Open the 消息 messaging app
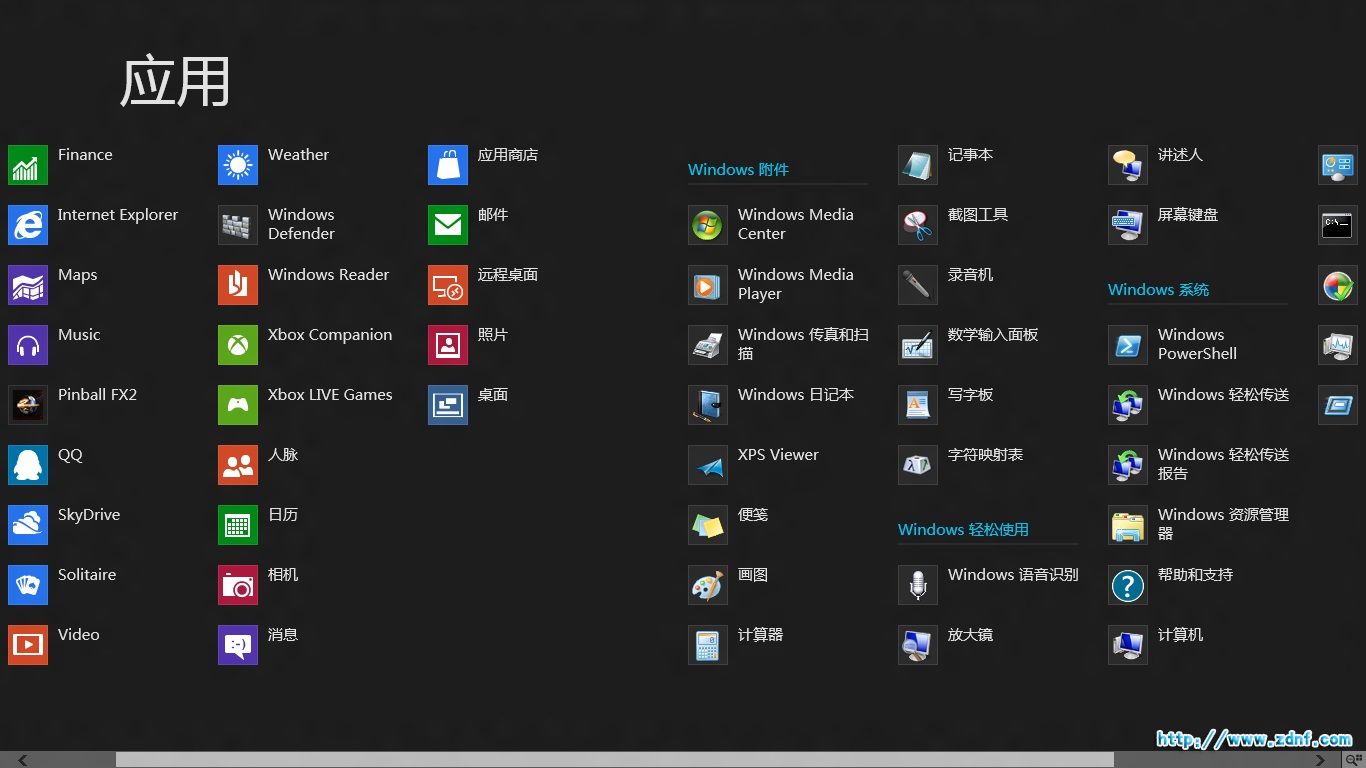Image resolution: width=1366 pixels, height=768 pixels. pos(238,645)
